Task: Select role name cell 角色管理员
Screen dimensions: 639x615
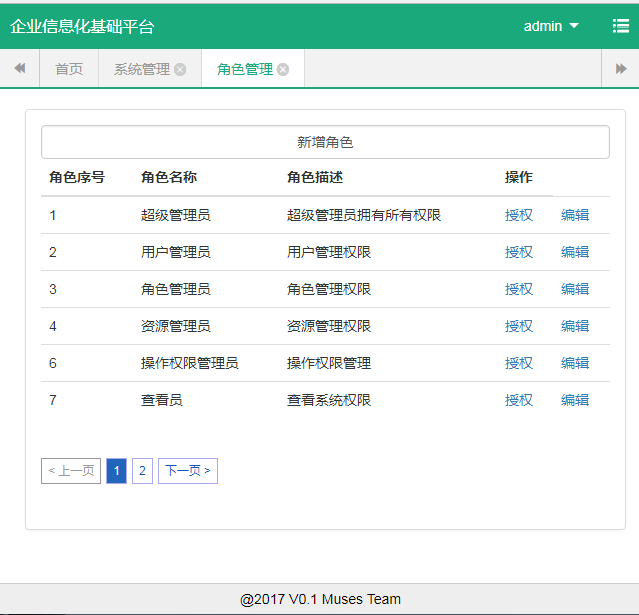Action: [x=176, y=289]
